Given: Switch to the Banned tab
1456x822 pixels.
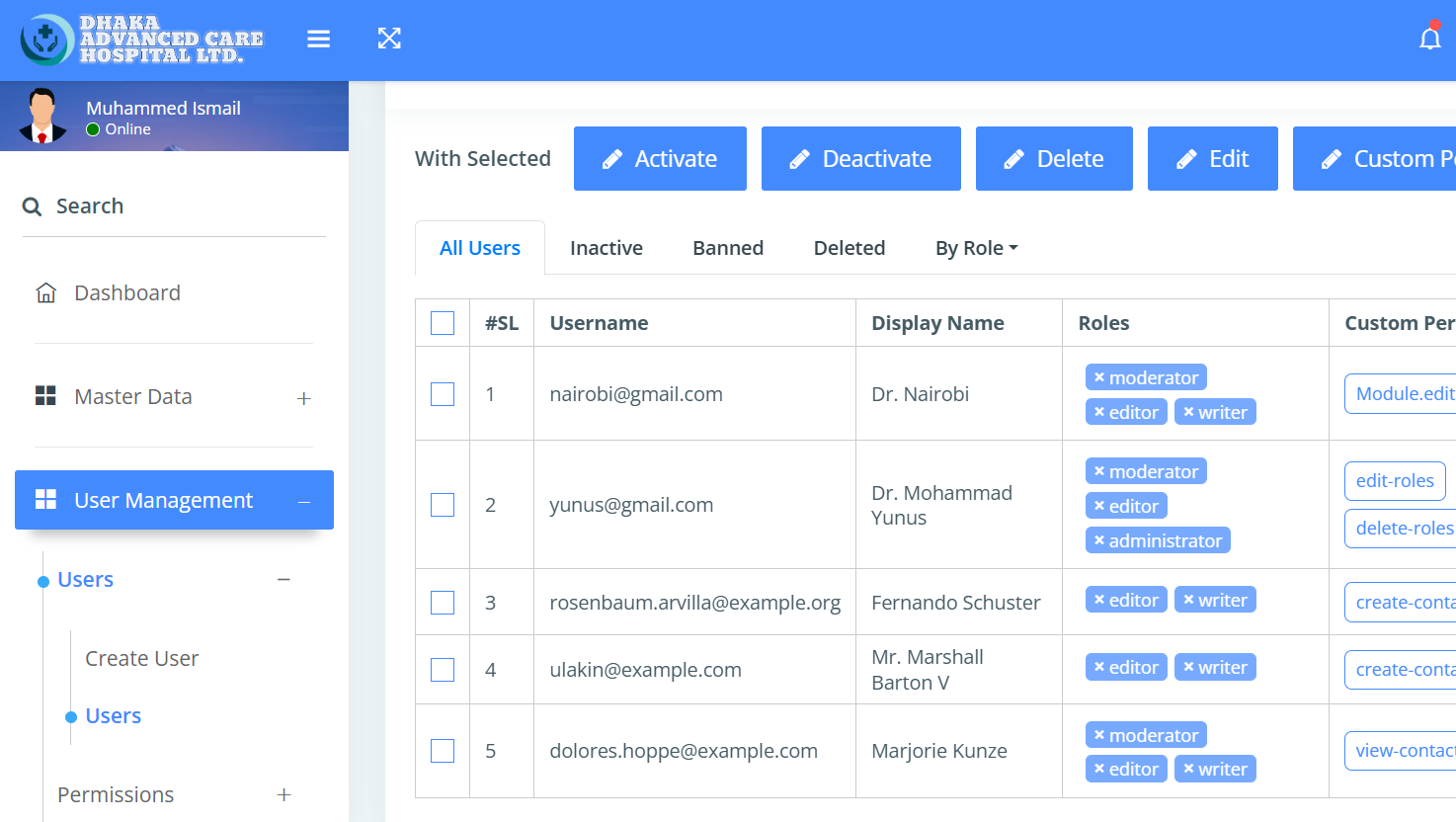Looking at the screenshot, I should coord(728,248).
